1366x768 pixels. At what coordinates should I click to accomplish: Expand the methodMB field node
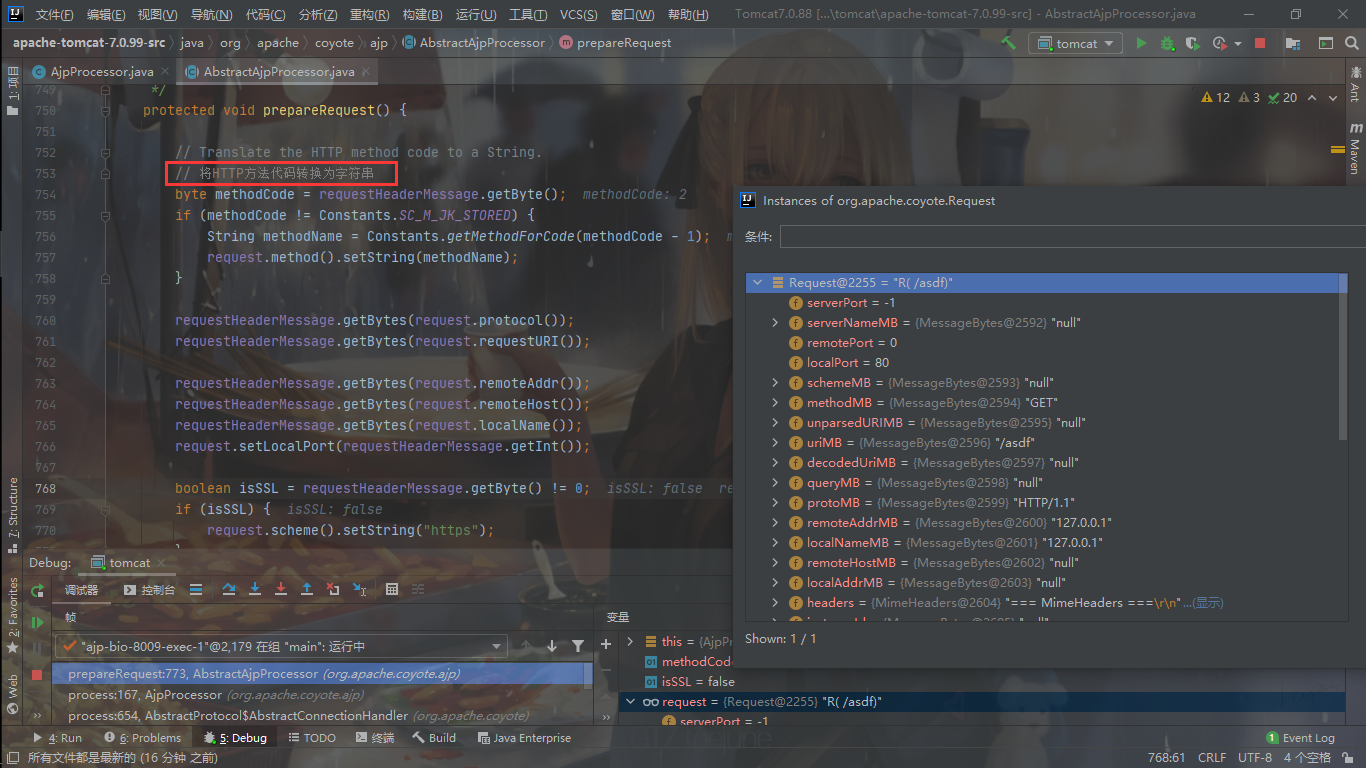coord(776,403)
